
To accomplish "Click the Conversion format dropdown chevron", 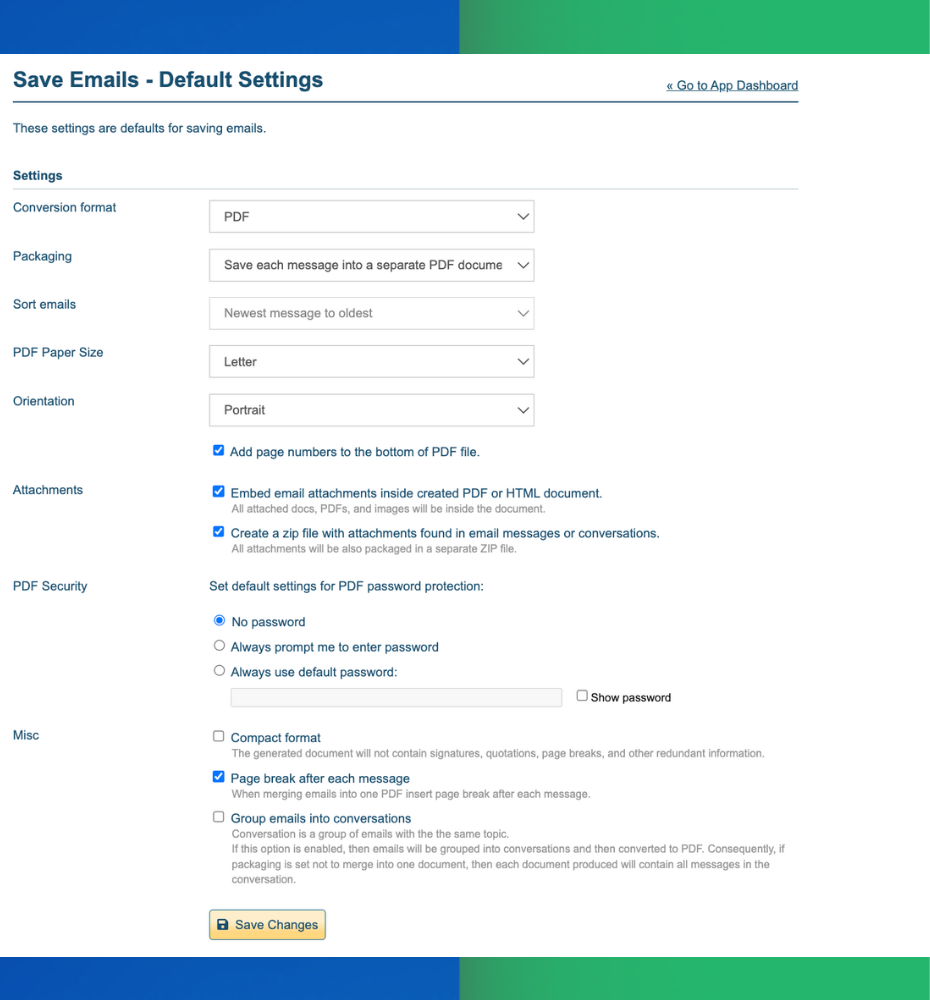I will tap(523, 217).
